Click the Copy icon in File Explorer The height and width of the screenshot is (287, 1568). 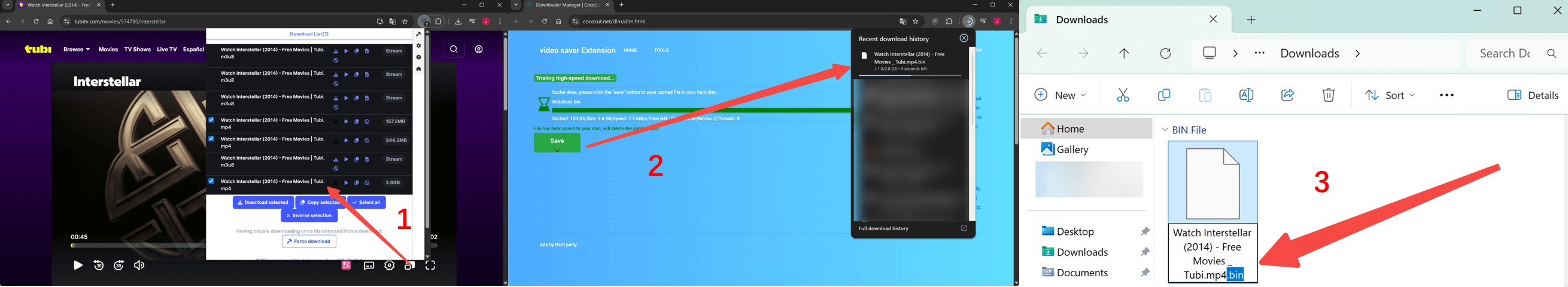point(1164,96)
